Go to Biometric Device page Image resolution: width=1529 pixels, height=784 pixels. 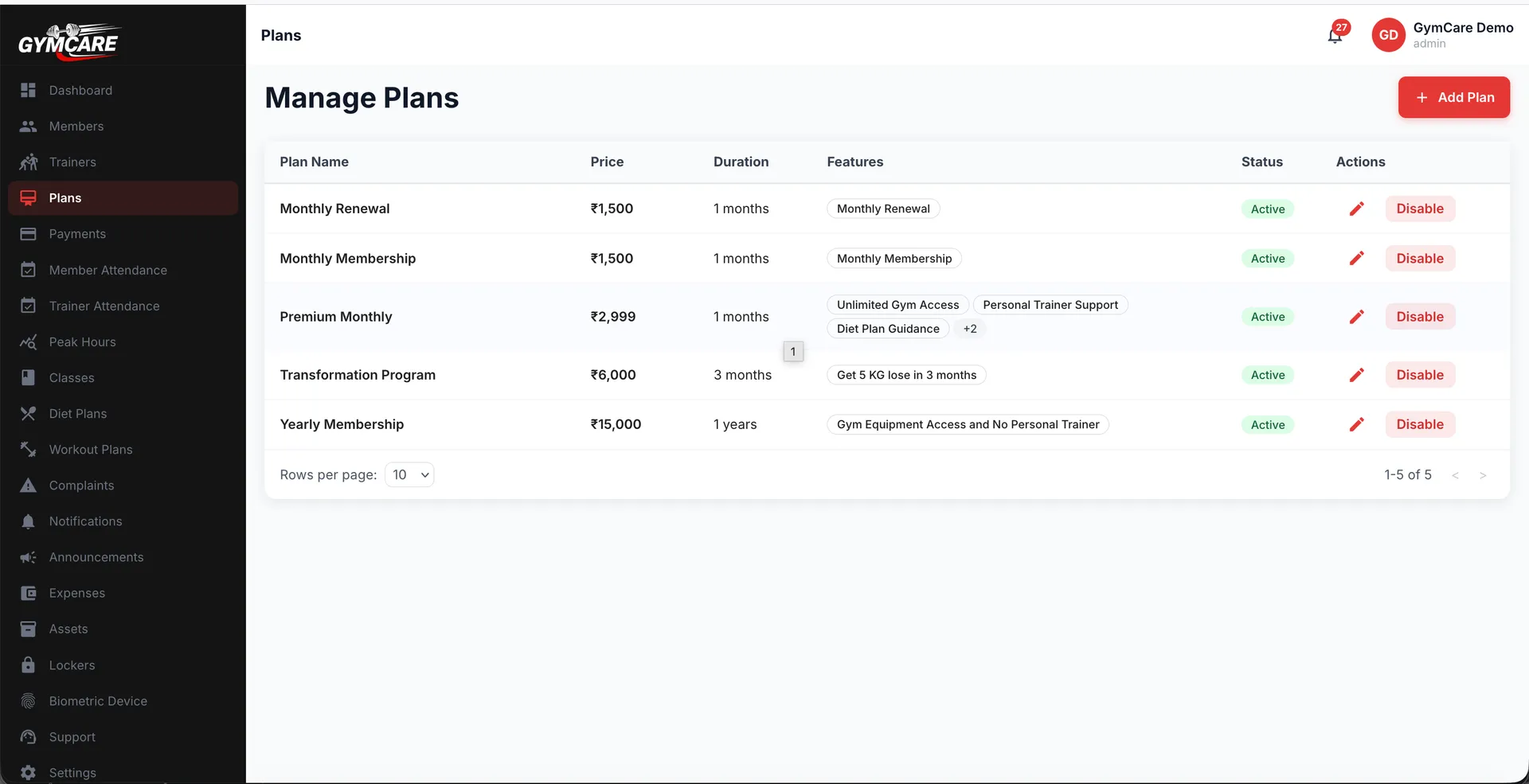coord(123,701)
